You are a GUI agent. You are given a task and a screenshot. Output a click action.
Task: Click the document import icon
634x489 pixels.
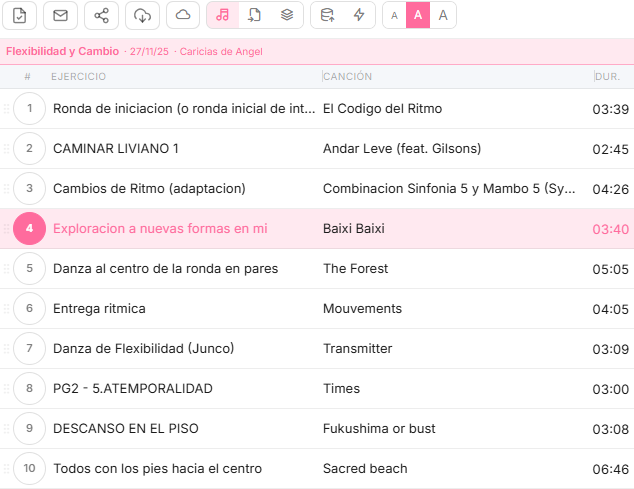(x=254, y=15)
